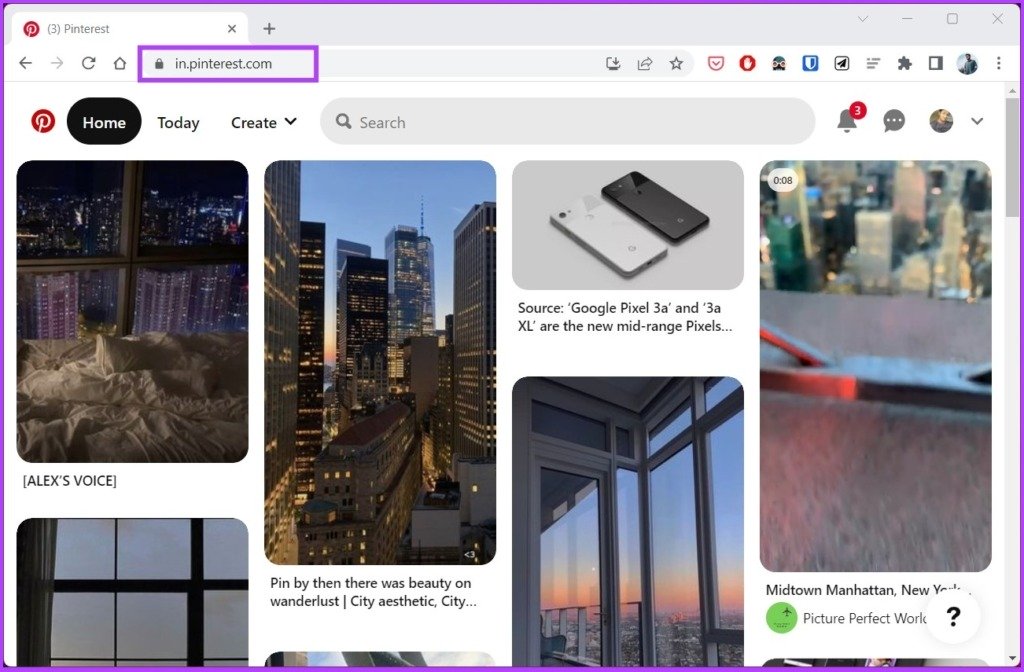This screenshot has height=672, width=1024.
Task: Open the Bitwarden shield extension
Action: coord(810,63)
